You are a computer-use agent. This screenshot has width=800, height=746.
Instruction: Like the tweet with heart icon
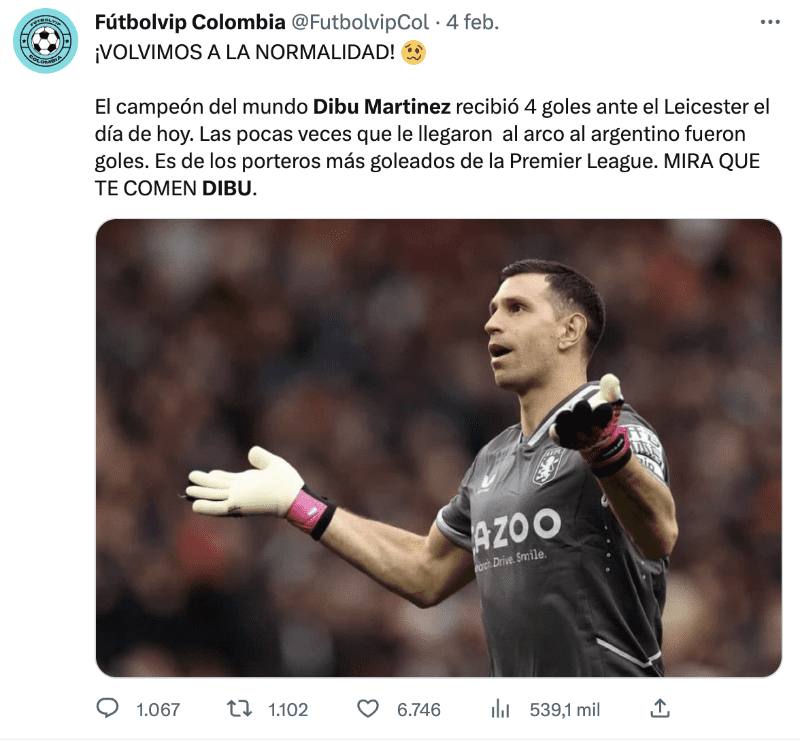368,709
